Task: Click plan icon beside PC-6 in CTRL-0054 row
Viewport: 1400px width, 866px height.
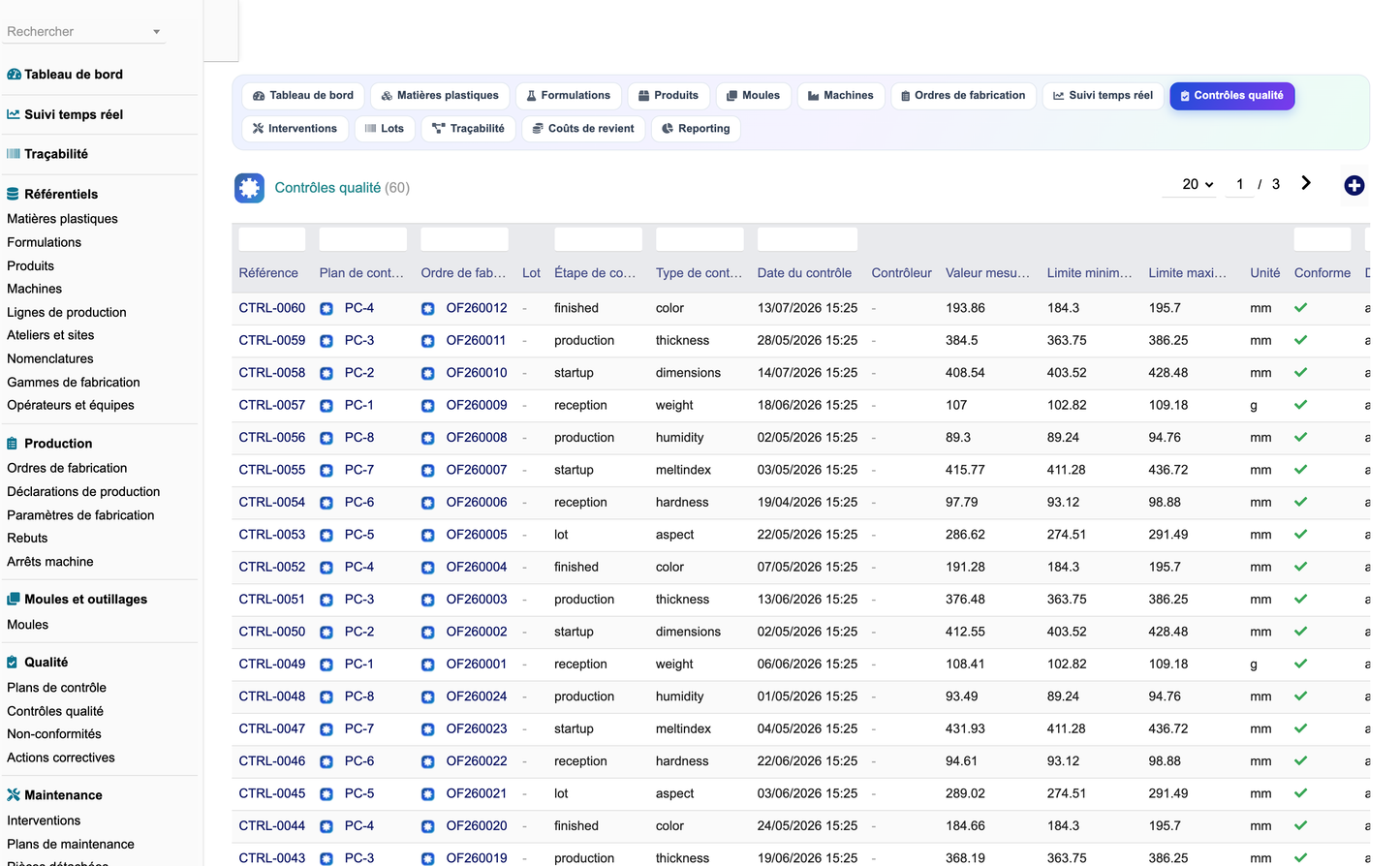Action: 327,503
